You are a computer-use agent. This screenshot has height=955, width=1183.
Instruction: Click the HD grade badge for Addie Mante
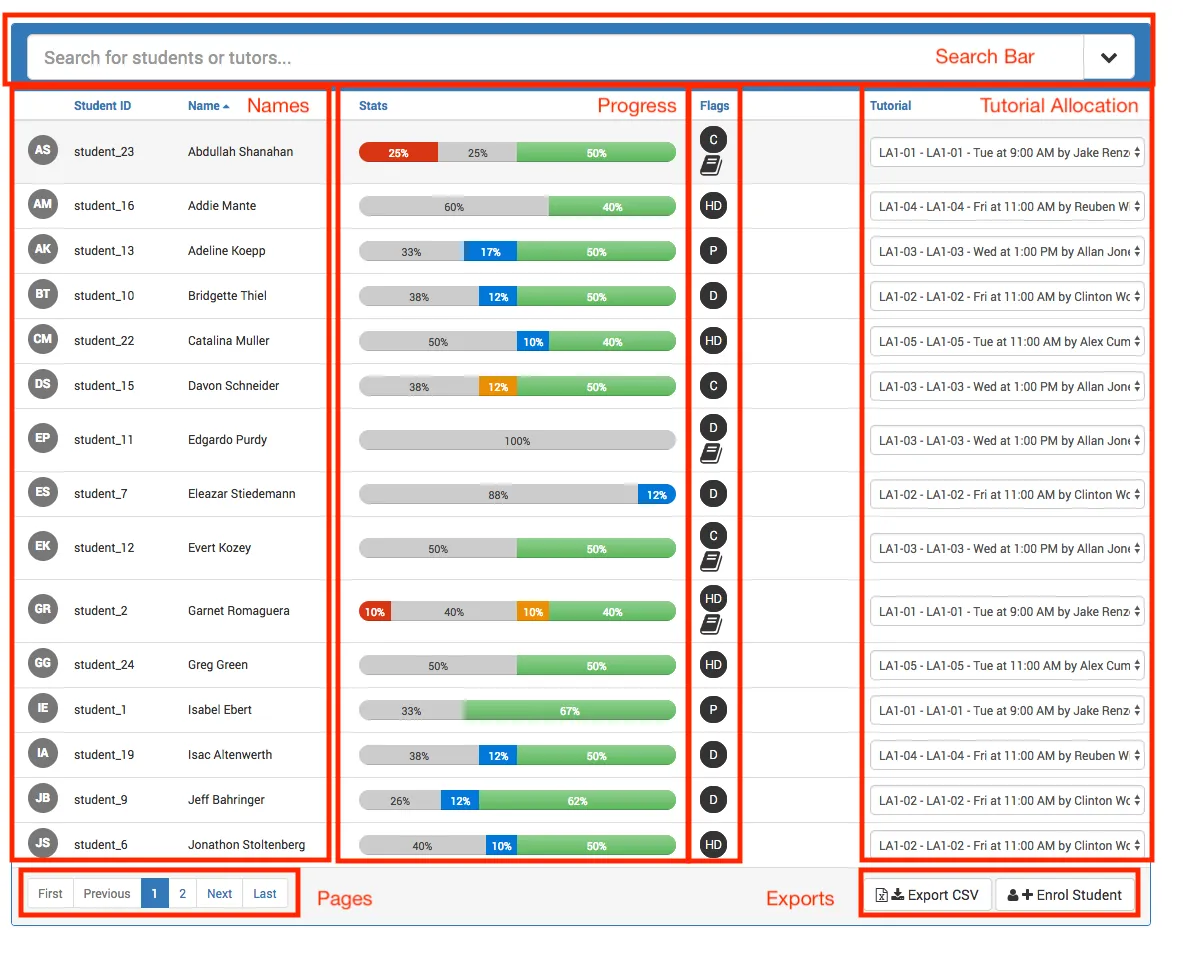pos(713,206)
